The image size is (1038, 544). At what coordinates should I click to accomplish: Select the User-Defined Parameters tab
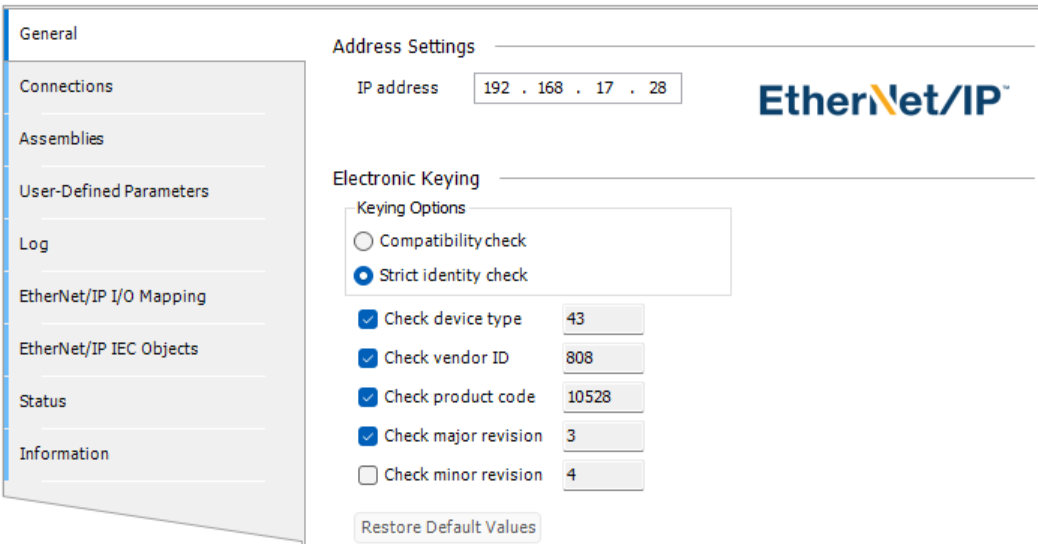(114, 191)
